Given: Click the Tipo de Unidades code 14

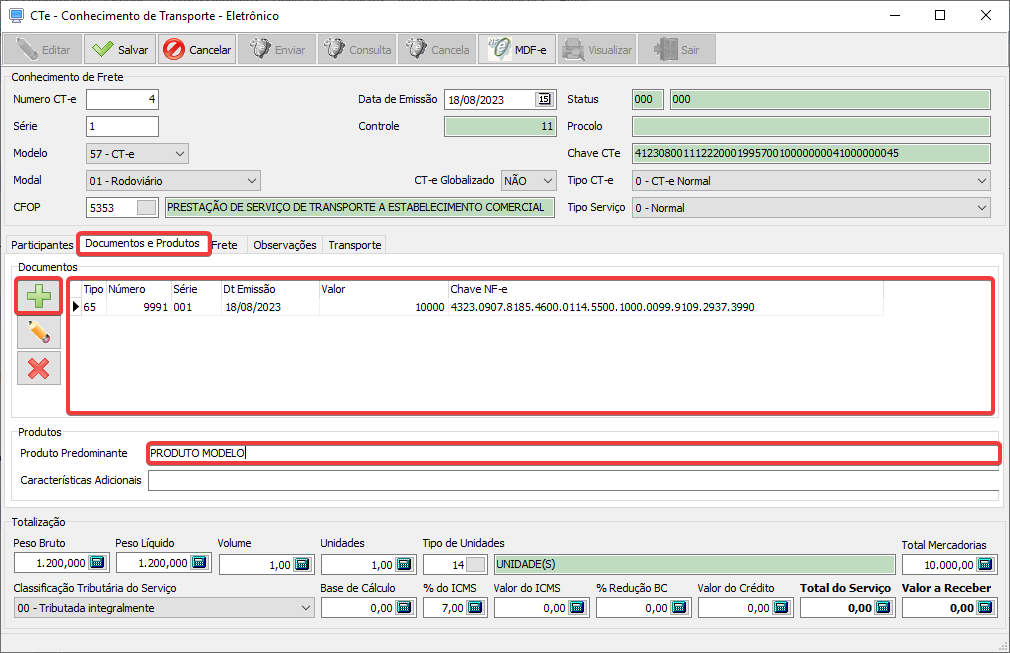Looking at the screenshot, I should coord(444,565).
